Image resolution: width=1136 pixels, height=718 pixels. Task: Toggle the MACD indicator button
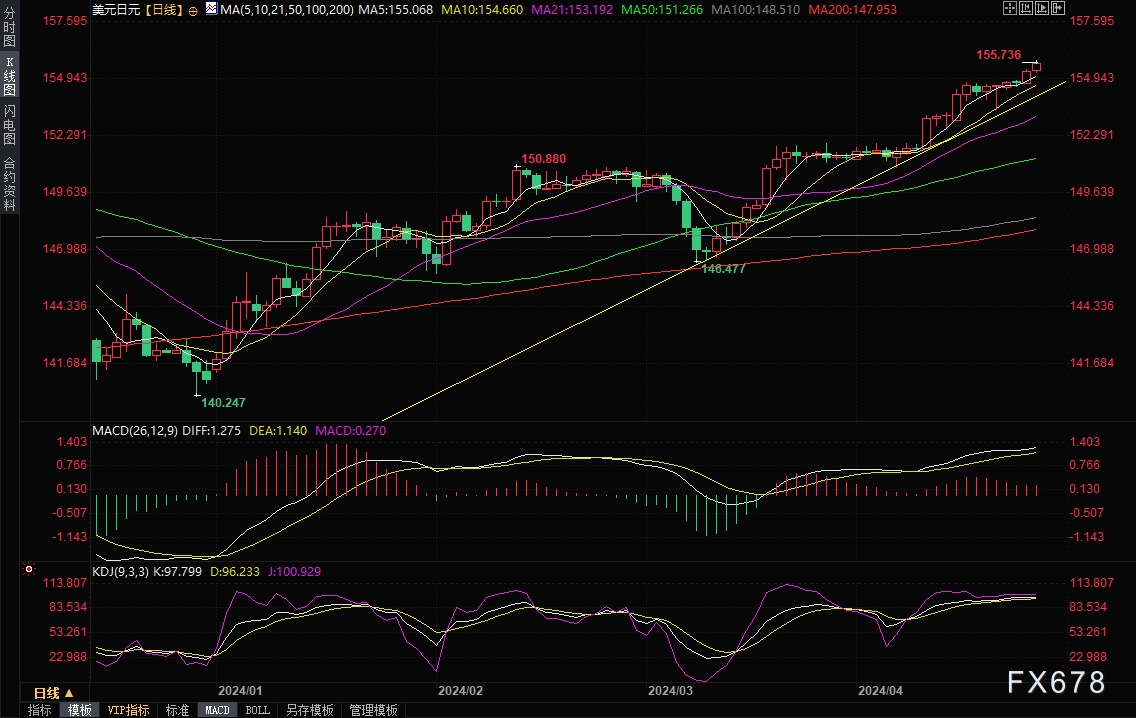(217, 710)
